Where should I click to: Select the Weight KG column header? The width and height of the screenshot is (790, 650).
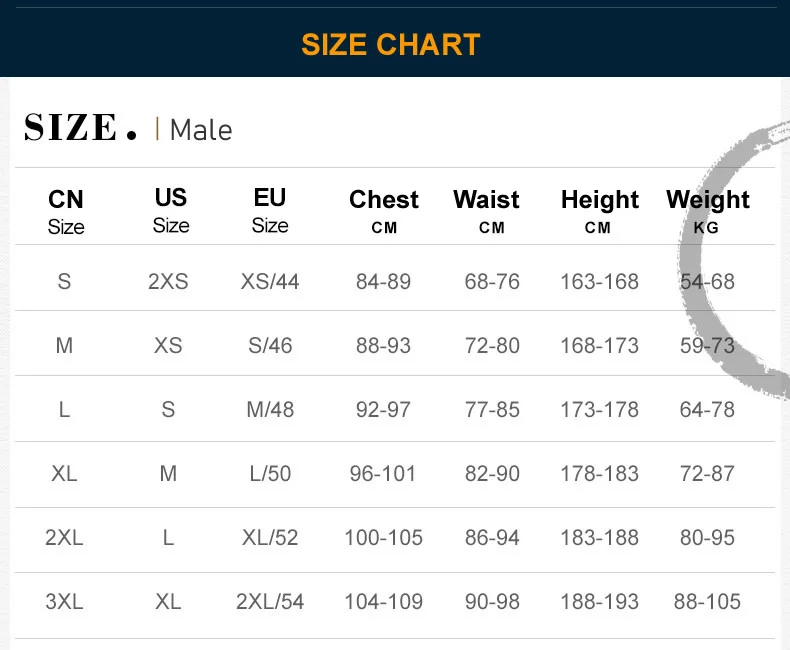click(x=707, y=211)
